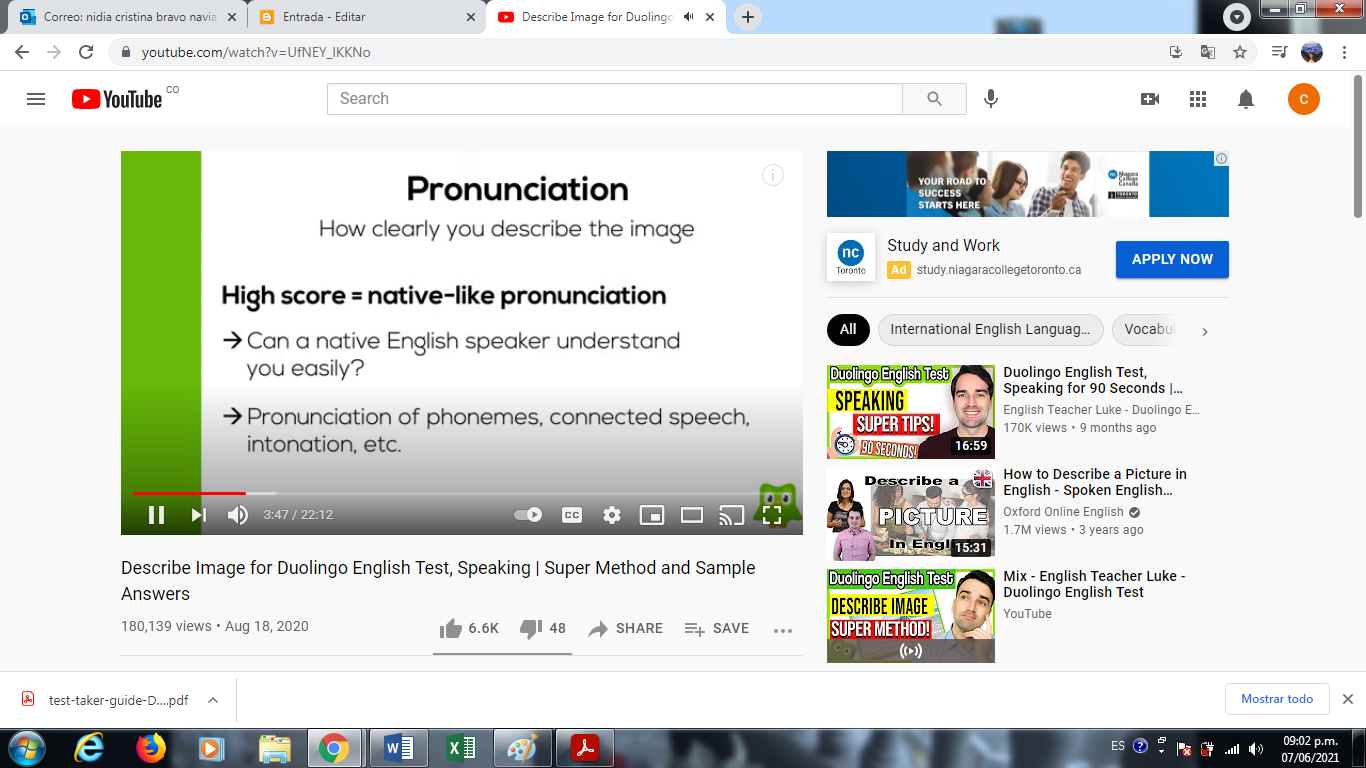Open the Chrome three-dot menu
This screenshot has width=1366, height=768.
pos(1344,52)
